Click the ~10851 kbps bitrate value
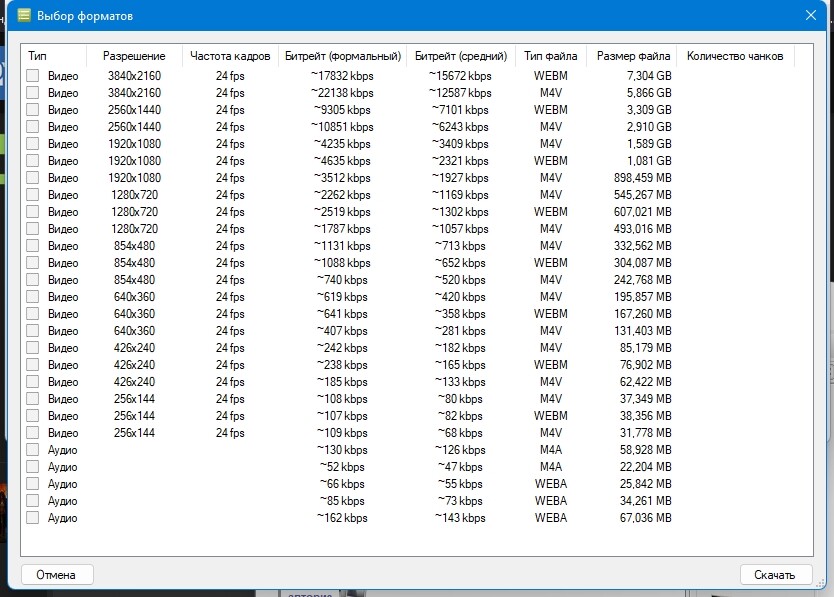 [343, 127]
